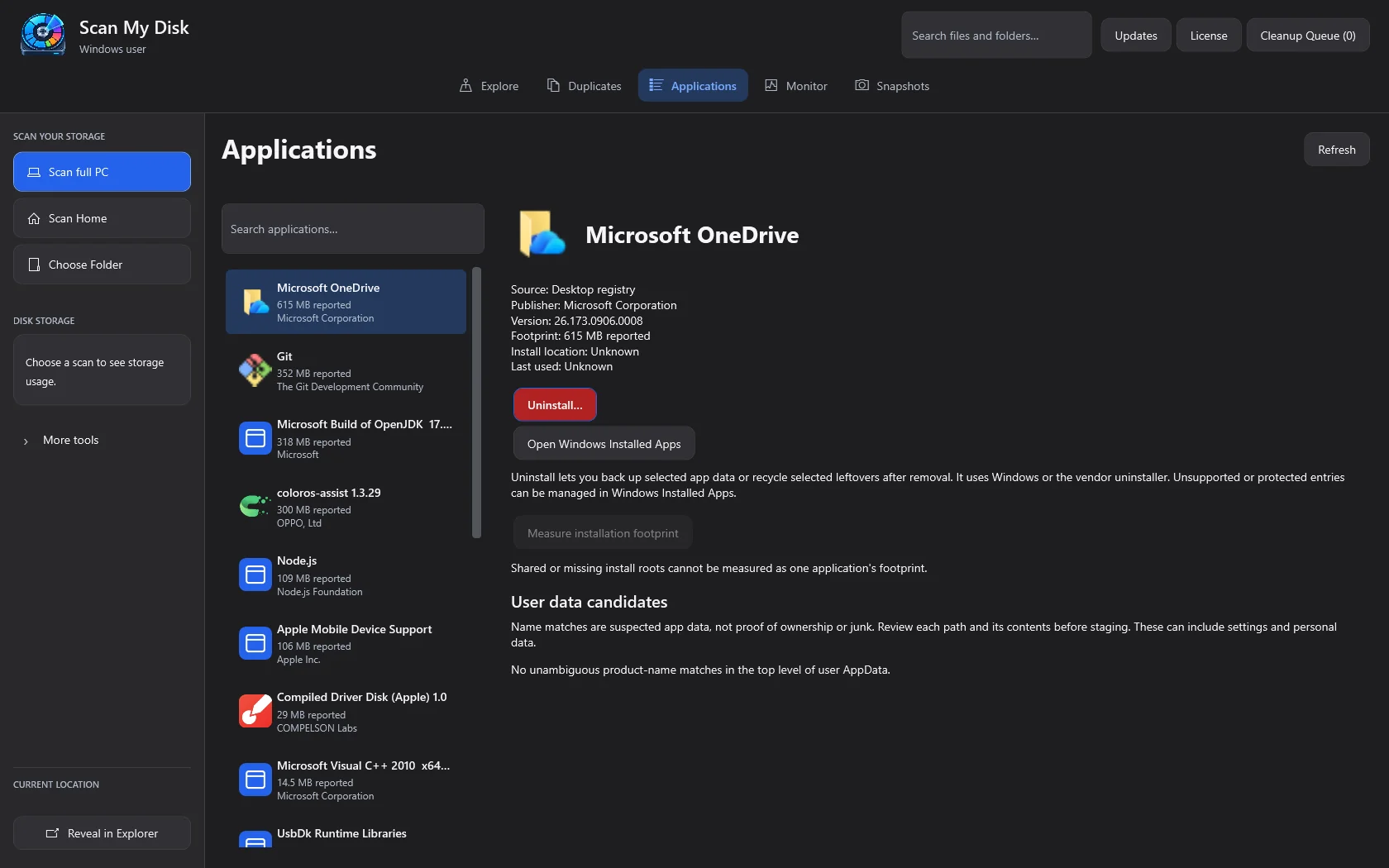The width and height of the screenshot is (1389, 868).
Task: Open the Duplicates tab label
Action: [594, 86]
